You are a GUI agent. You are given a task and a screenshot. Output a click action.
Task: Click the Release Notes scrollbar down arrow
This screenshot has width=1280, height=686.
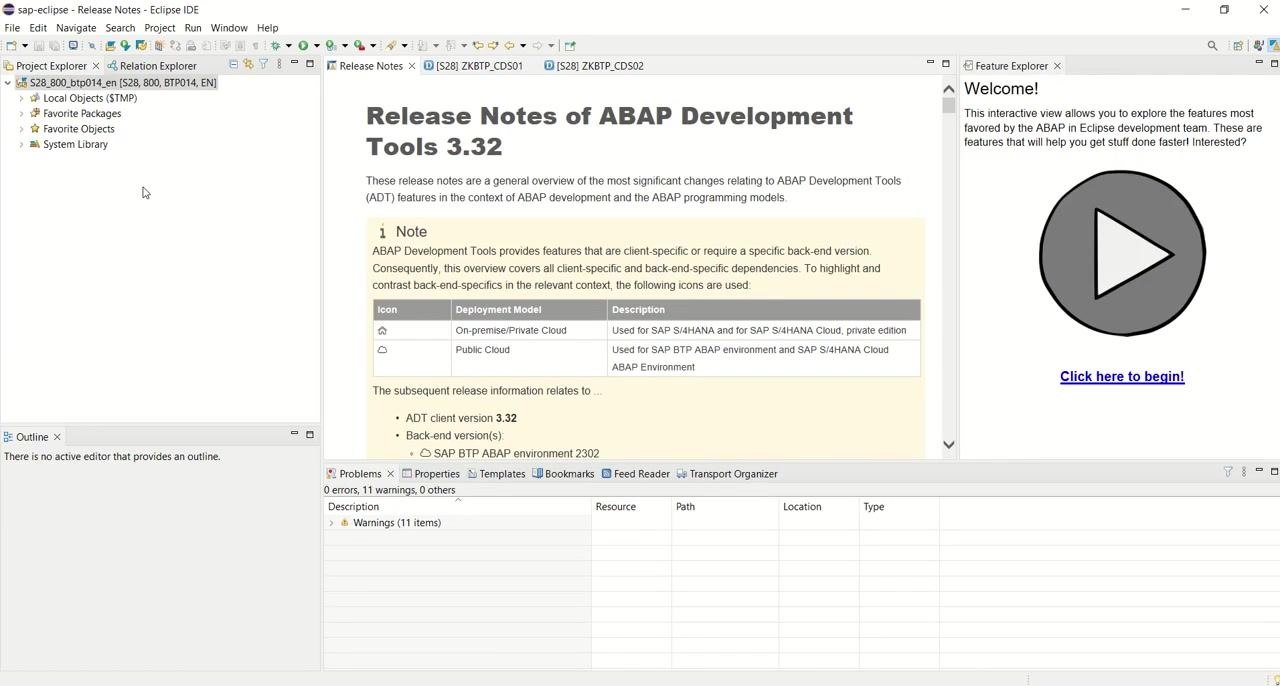[949, 445]
